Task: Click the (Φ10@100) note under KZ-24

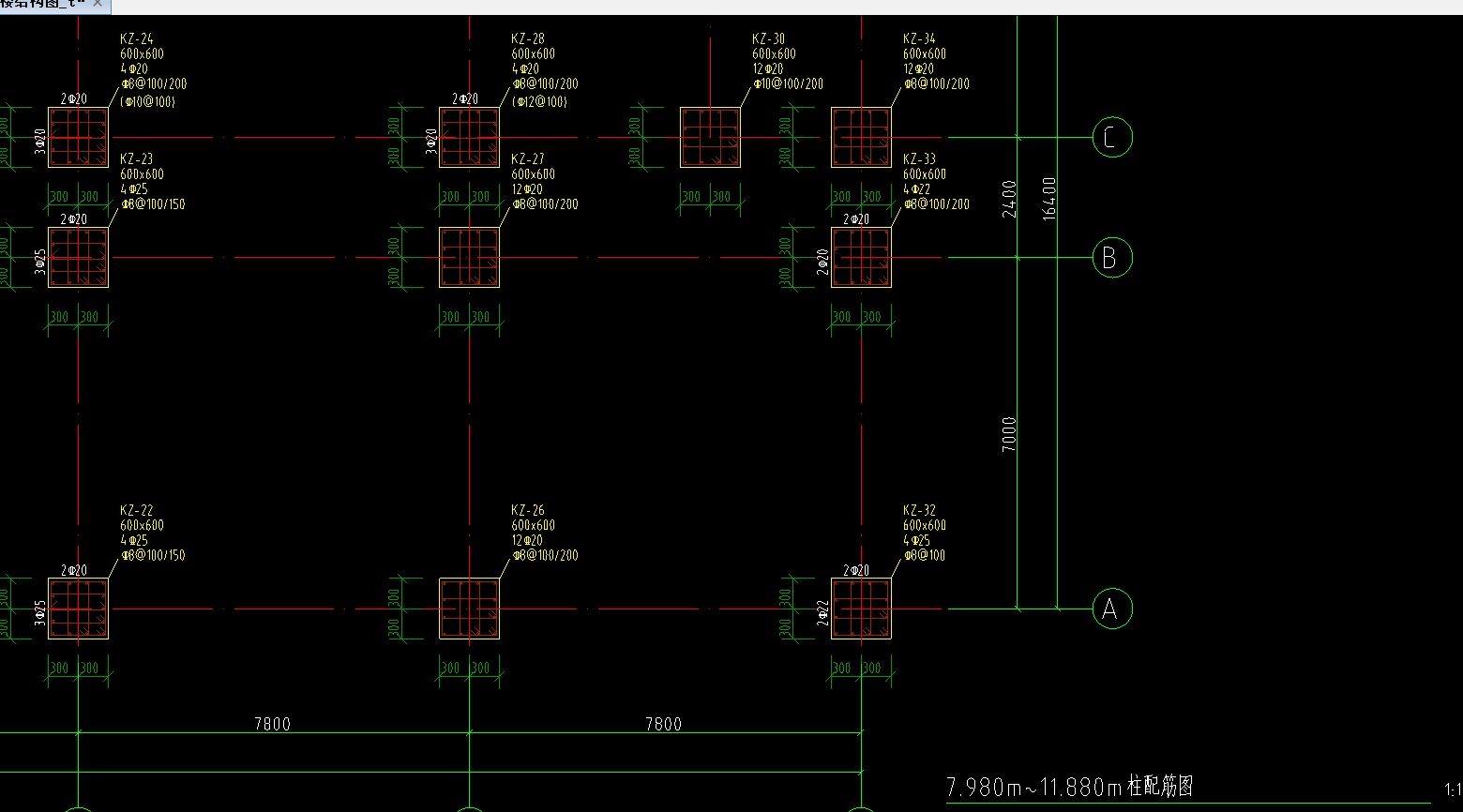Action: coord(148,101)
